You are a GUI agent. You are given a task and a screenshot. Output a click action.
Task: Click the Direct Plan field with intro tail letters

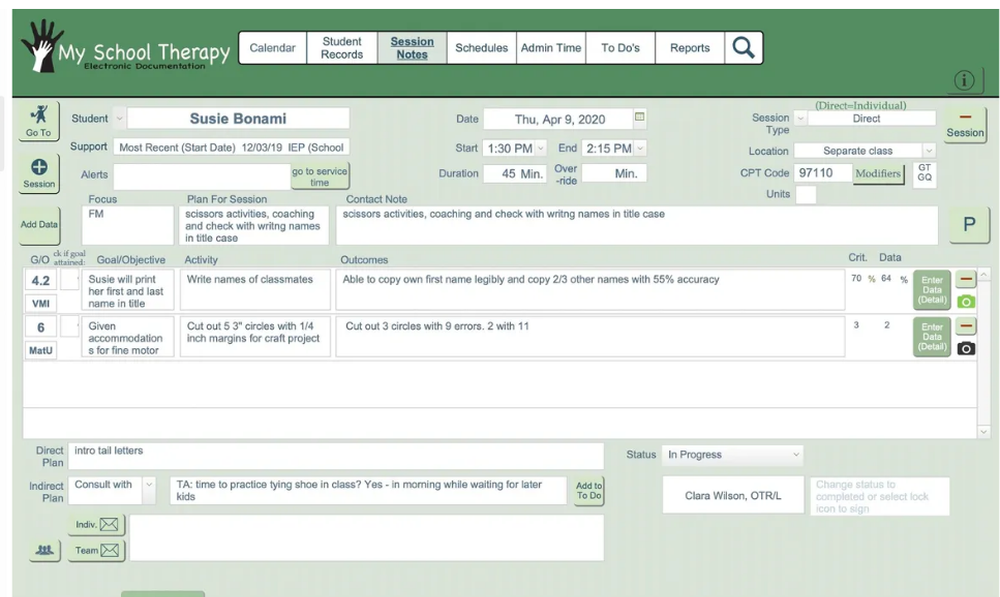[x=336, y=456]
